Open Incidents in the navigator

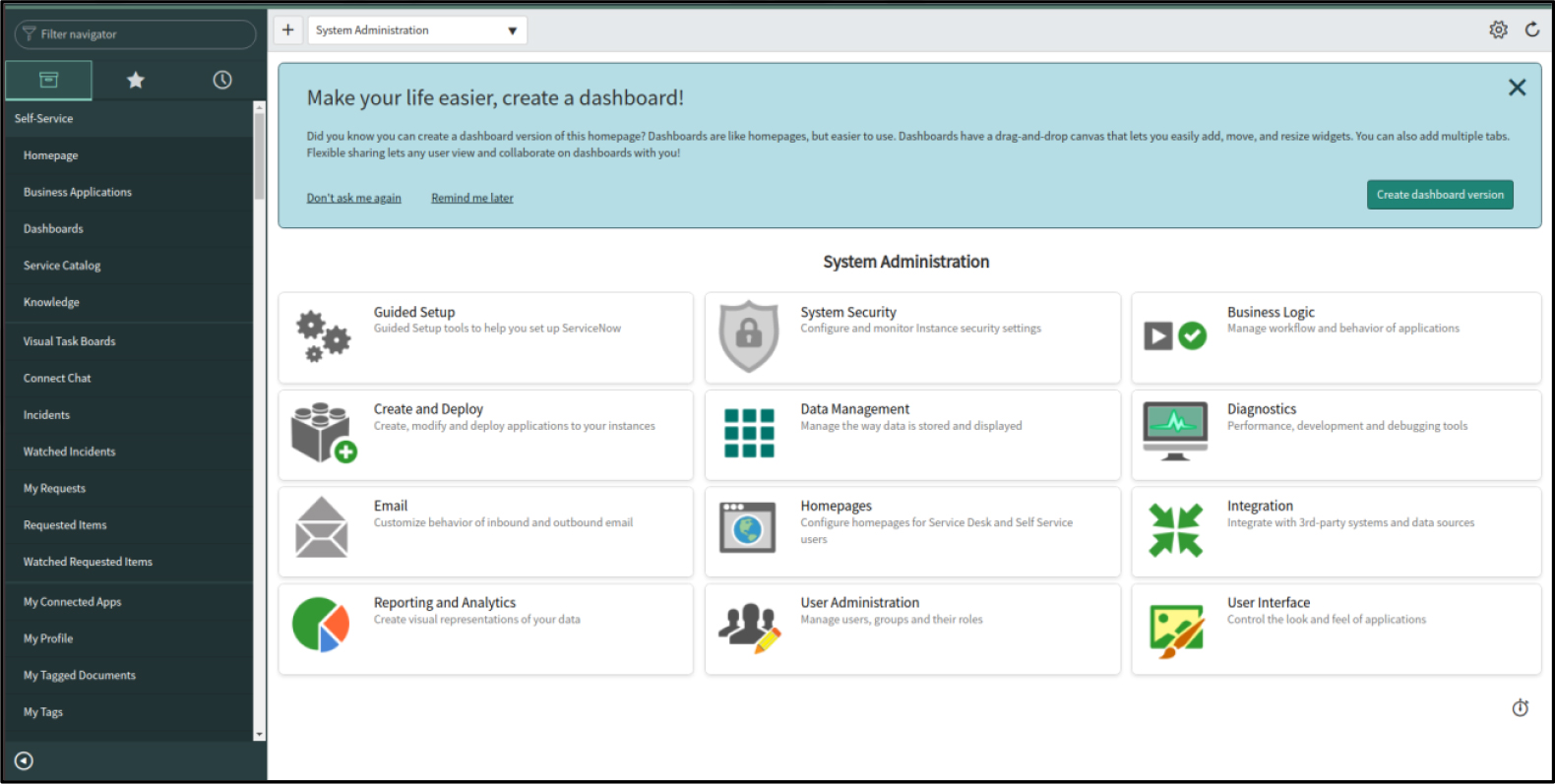click(127, 415)
